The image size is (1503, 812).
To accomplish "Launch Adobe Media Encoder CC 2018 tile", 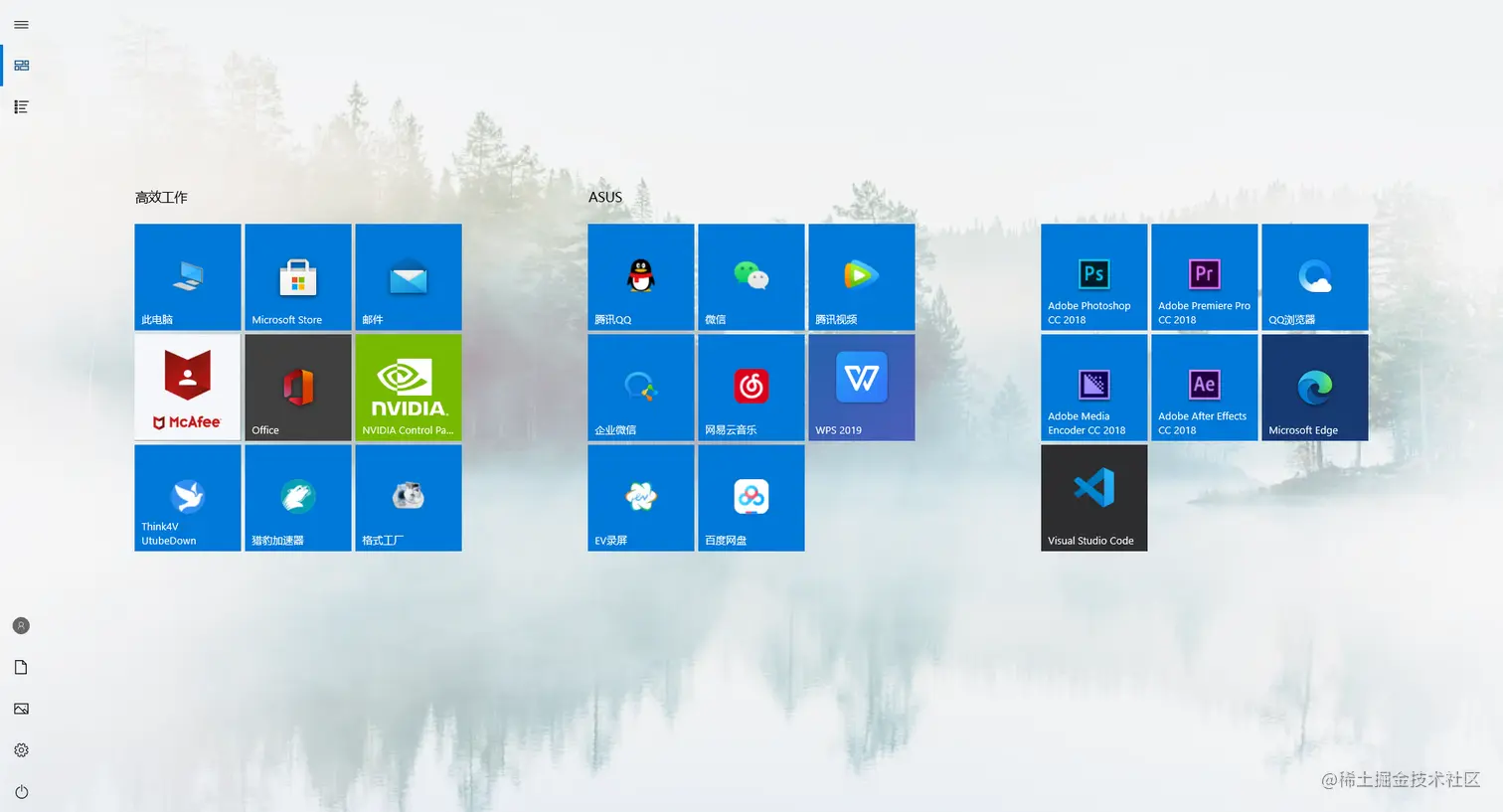I will point(1094,388).
